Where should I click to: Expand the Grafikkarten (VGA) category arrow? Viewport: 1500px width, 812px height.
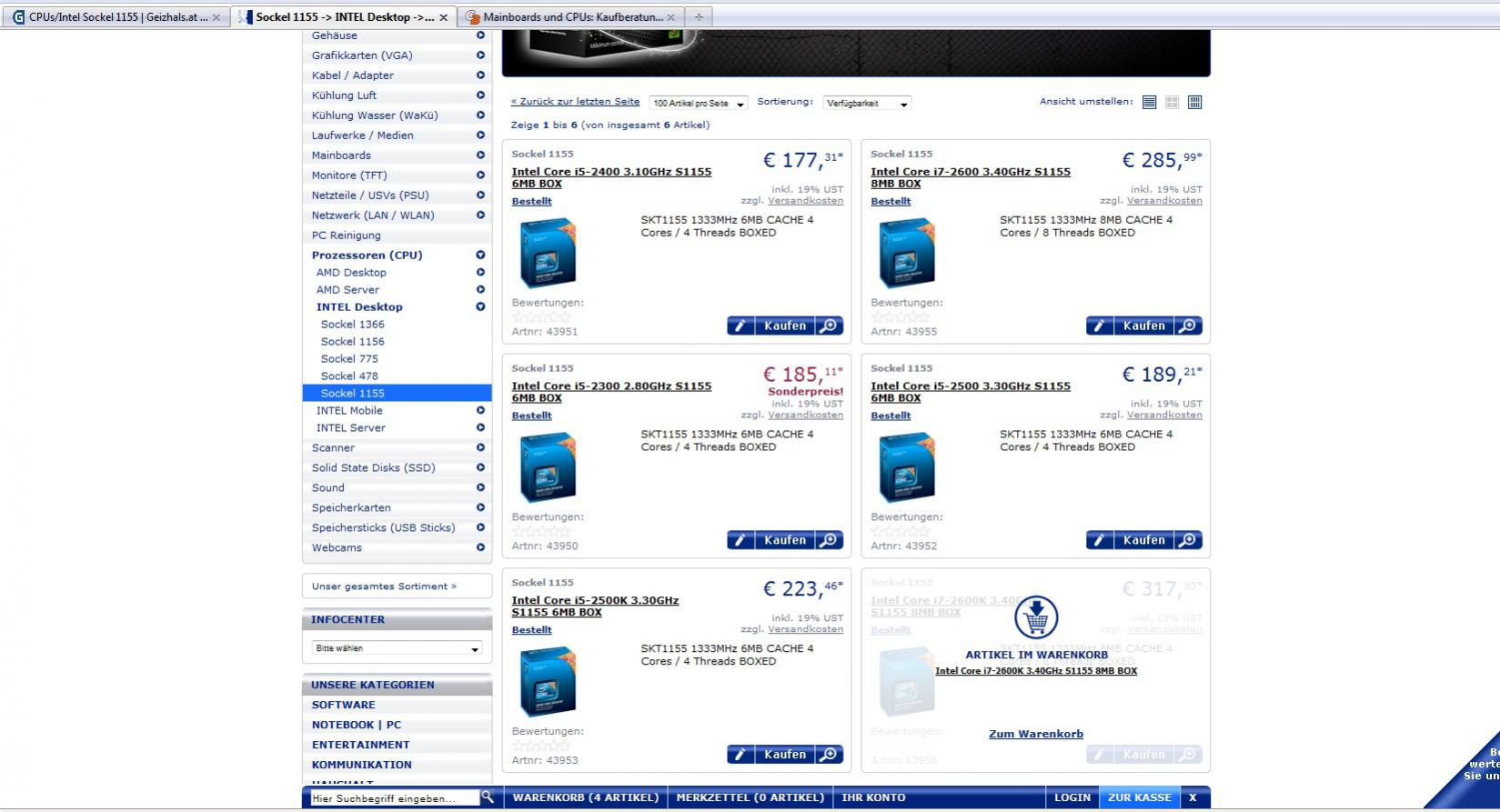pos(480,55)
